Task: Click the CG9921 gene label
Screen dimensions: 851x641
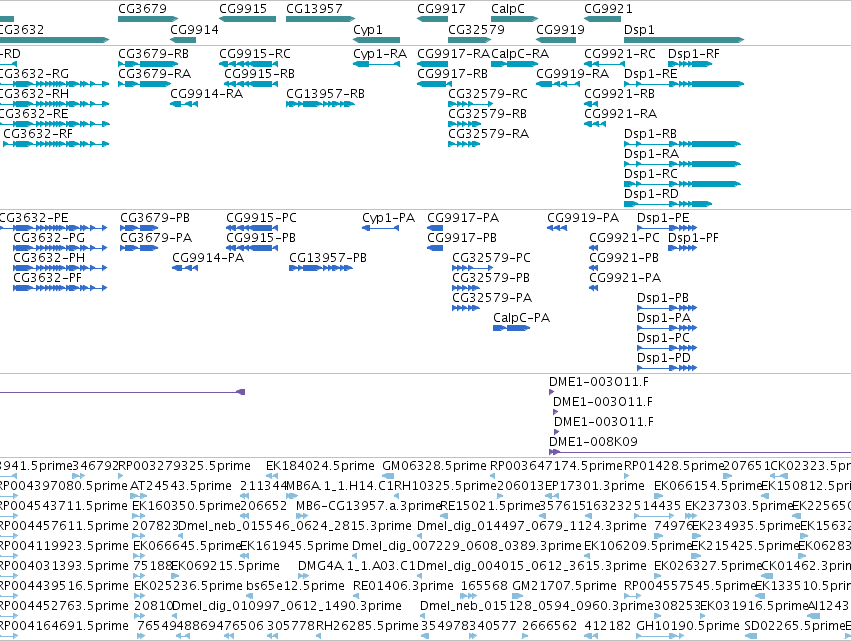Action: click(608, 9)
